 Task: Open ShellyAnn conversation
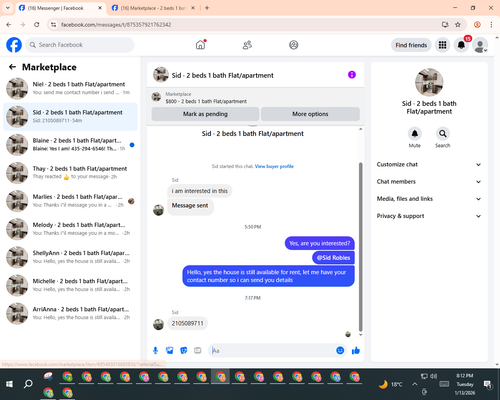[x=70, y=257]
